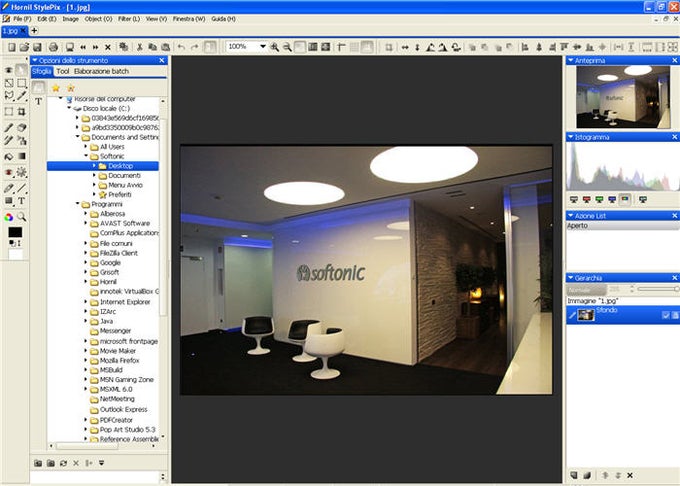680x486 pixels.
Task: Switch to the Tool tab
Action: coord(62,71)
